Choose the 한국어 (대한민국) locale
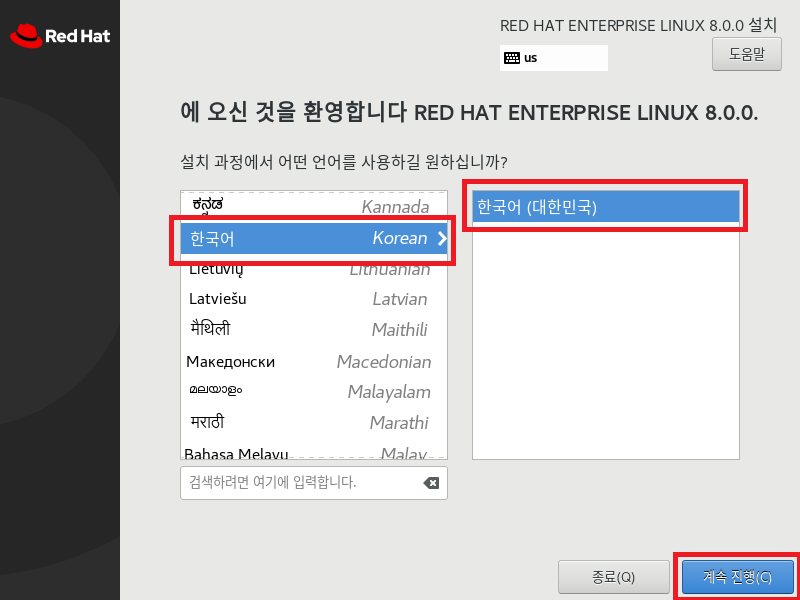Image resolution: width=800 pixels, height=600 pixels. coord(606,207)
